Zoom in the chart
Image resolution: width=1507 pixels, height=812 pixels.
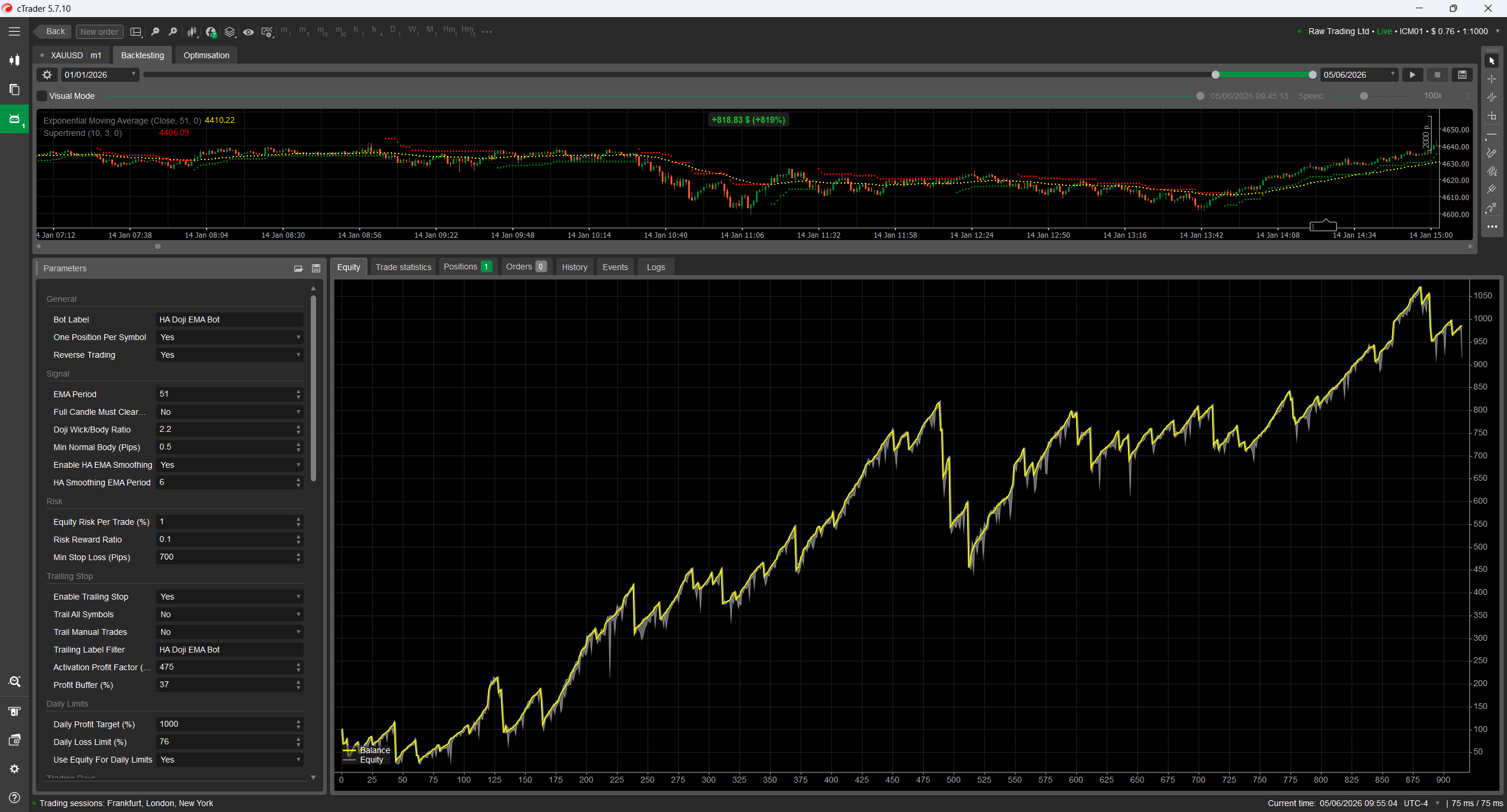click(x=172, y=32)
